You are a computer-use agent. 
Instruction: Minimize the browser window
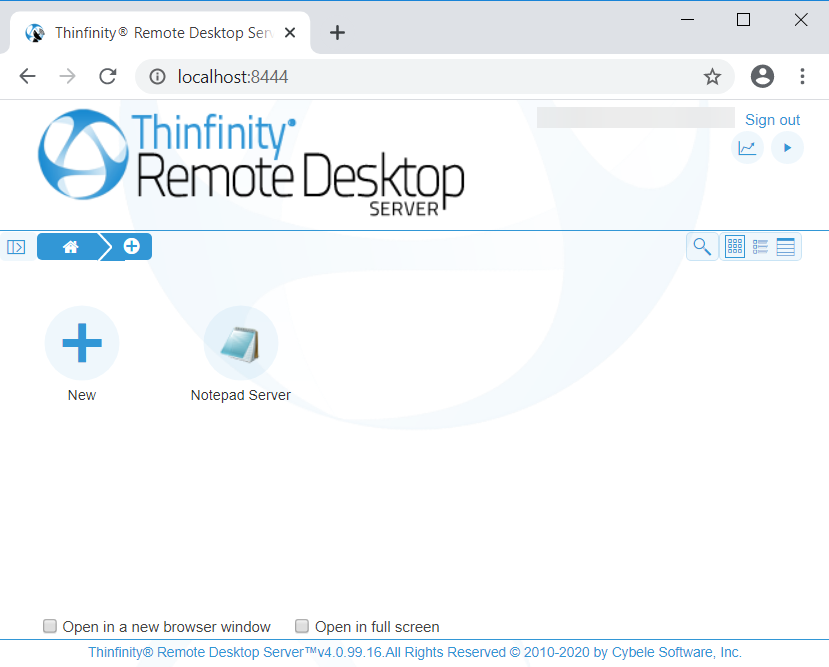click(x=687, y=20)
